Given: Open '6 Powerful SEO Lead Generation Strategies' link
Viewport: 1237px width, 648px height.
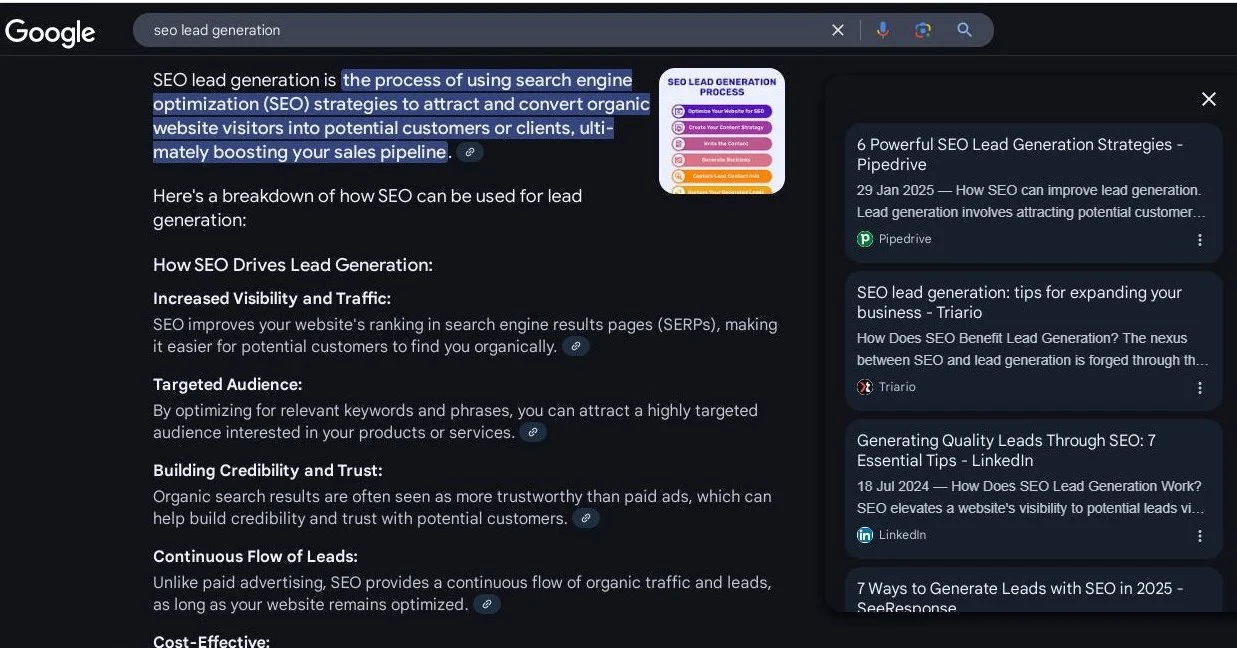Looking at the screenshot, I should pos(1020,154).
